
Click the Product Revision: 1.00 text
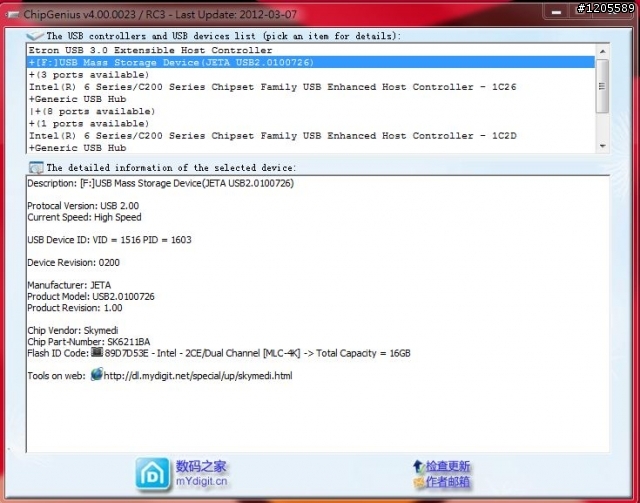click(x=75, y=308)
